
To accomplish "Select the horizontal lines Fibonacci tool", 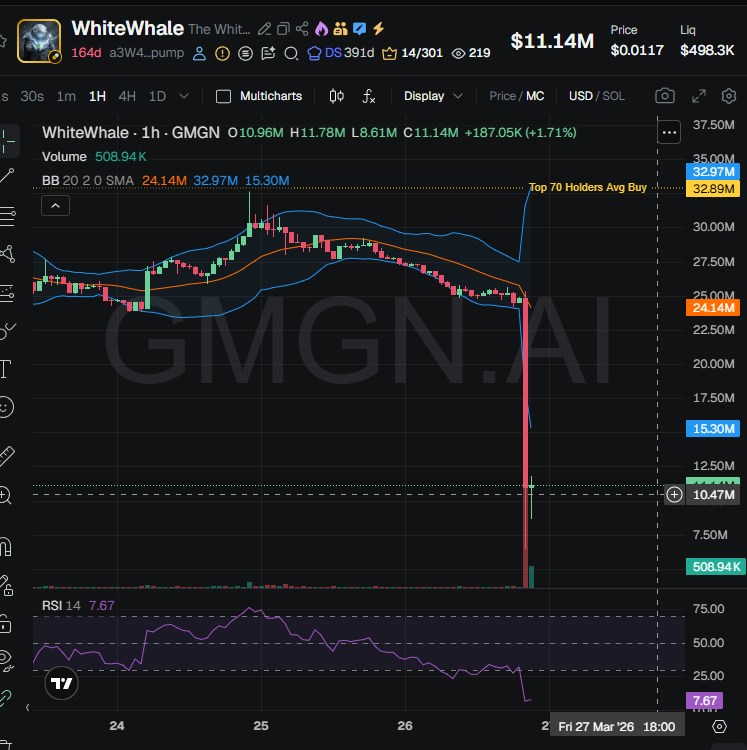I will tap(8, 216).
